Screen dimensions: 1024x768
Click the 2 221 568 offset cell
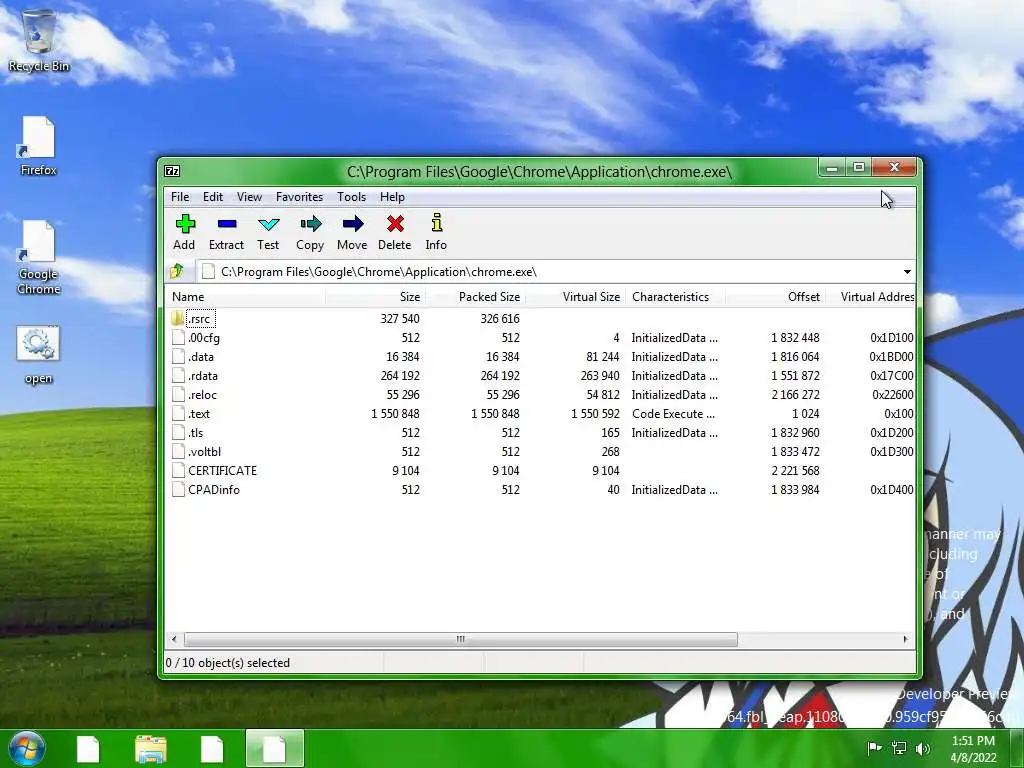pos(795,470)
